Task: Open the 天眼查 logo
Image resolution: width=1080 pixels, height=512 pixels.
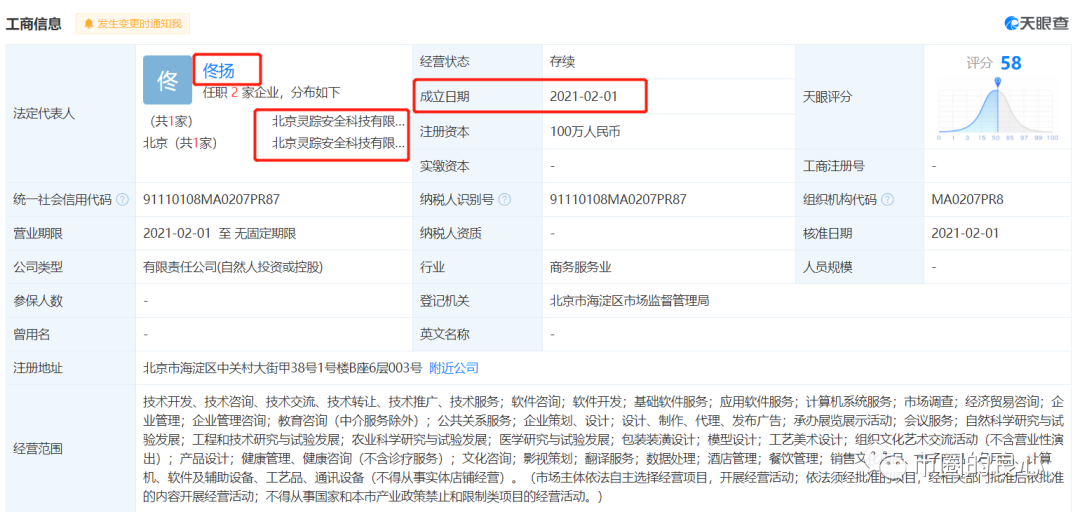Action: 1037,23
